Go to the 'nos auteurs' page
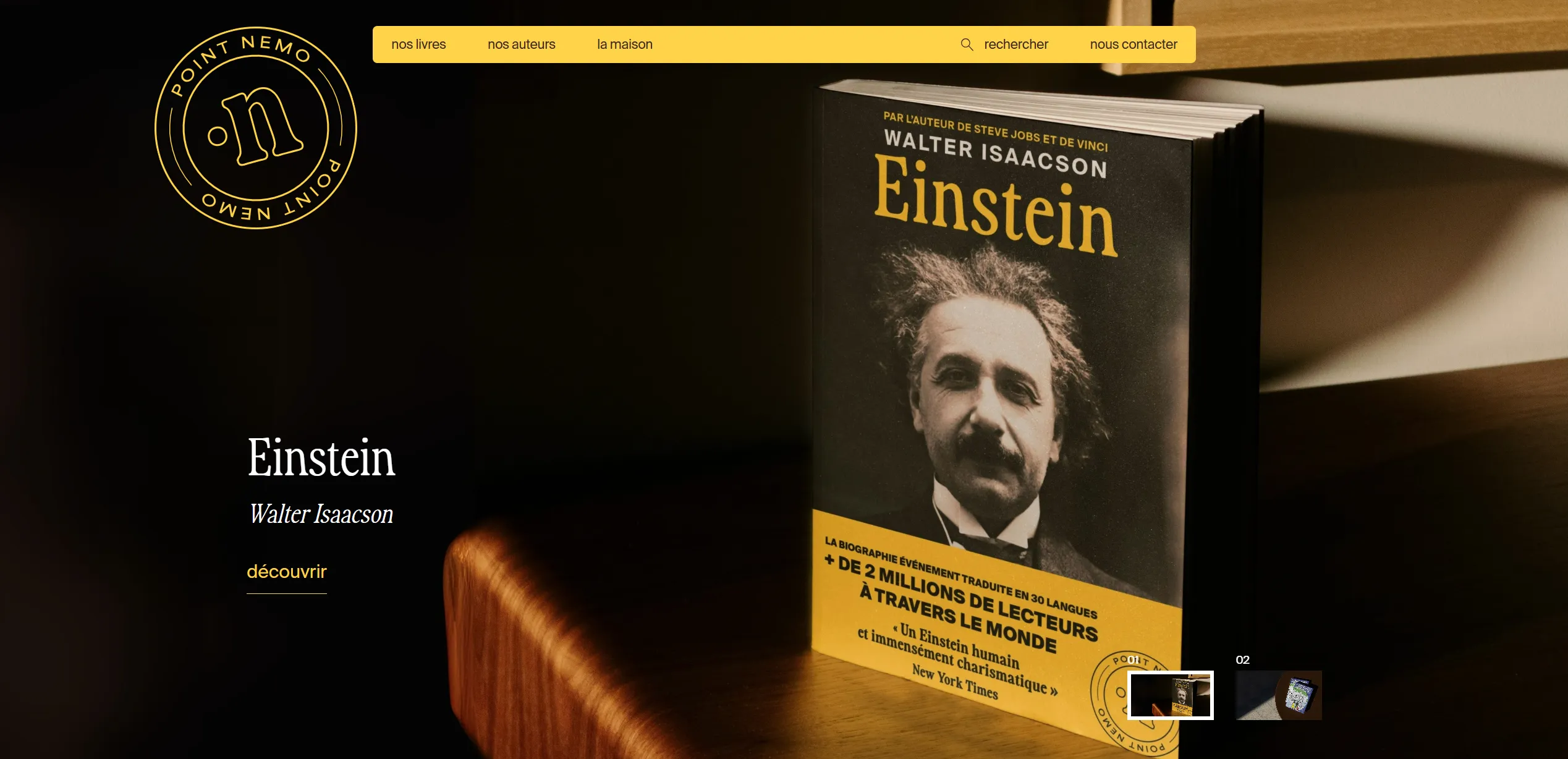The image size is (1568, 759). [x=521, y=45]
